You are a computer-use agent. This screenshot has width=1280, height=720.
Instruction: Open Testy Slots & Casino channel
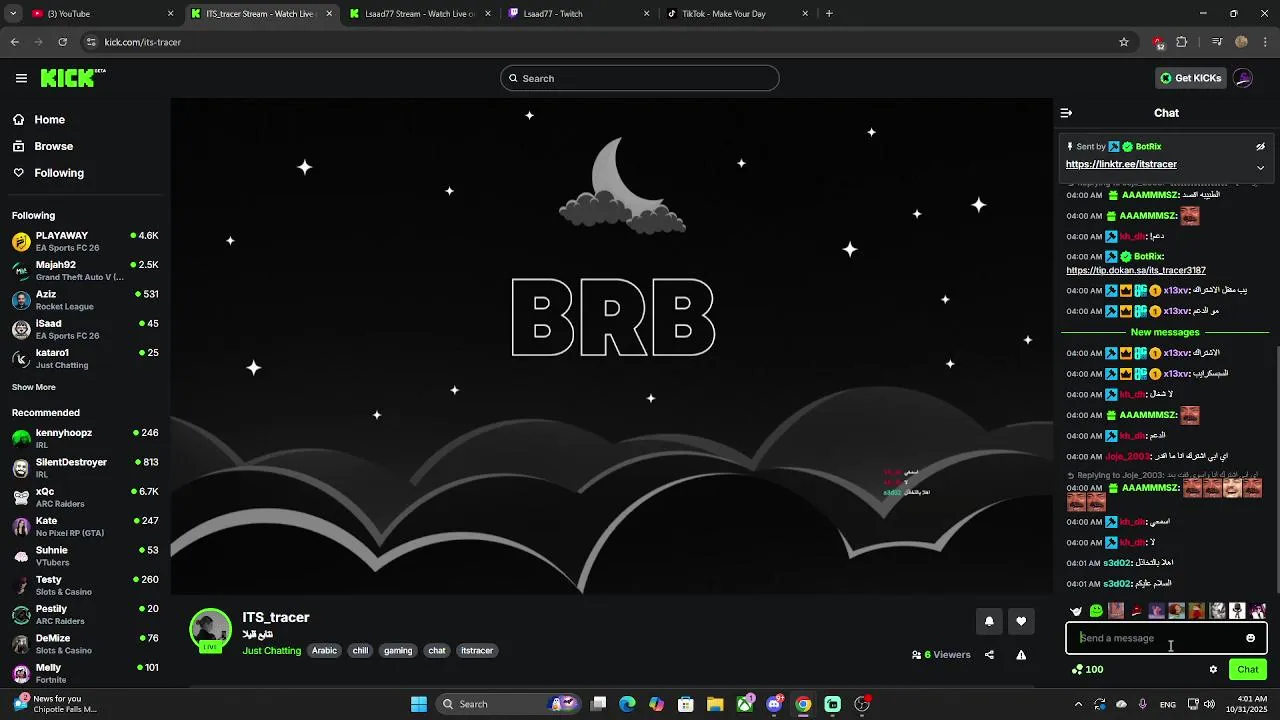[x=85, y=585]
